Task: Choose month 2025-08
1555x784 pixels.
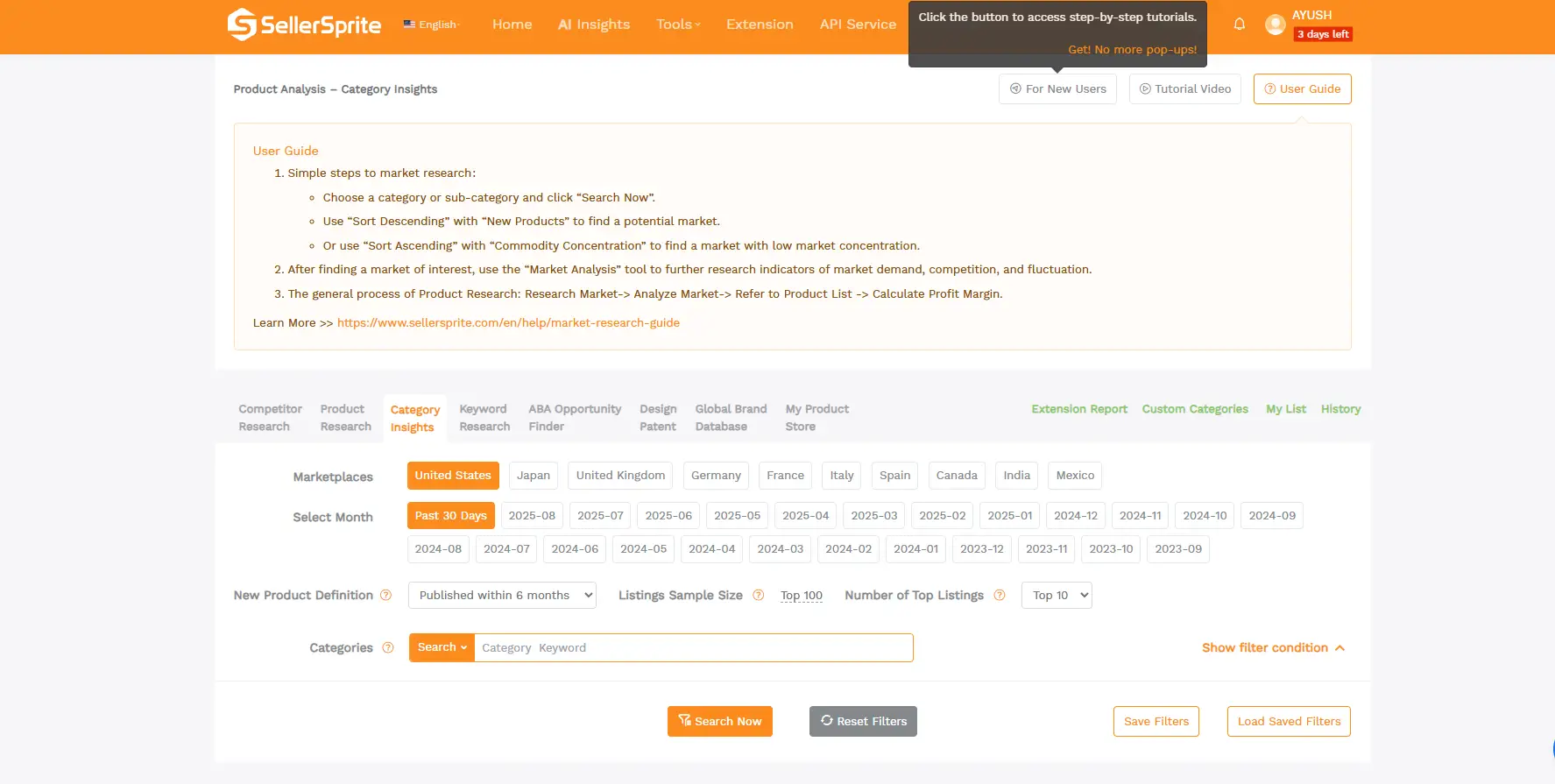Action: [x=532, y=516]
